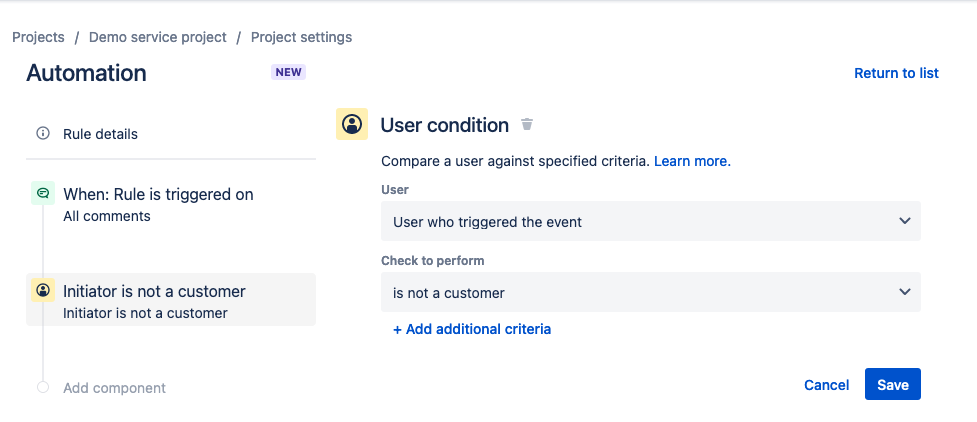977x422 pixels.
Task: Click the yellow User condition header icon
Action: click(352, 124)
